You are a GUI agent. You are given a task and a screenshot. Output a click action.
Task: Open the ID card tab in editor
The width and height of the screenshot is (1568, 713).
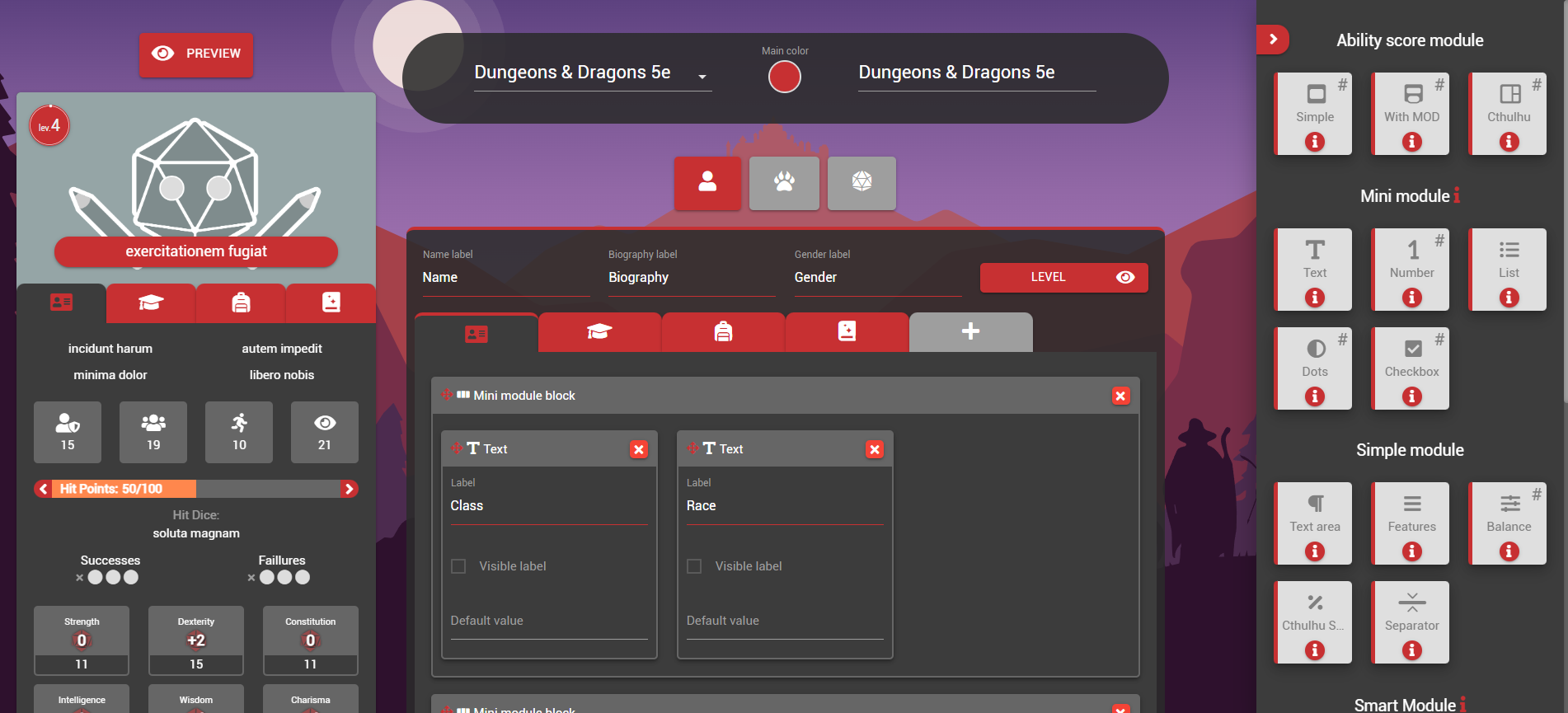477,333
